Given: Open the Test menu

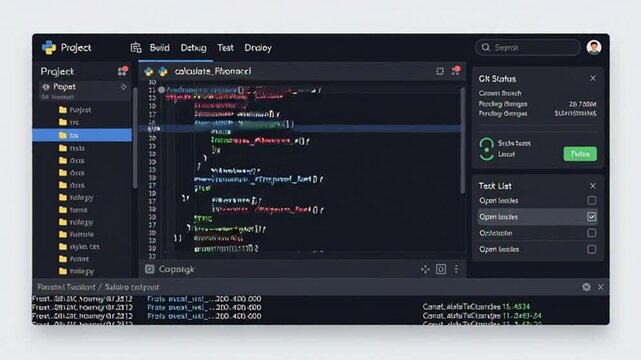Looking at the screenshot, I should 225,48.
